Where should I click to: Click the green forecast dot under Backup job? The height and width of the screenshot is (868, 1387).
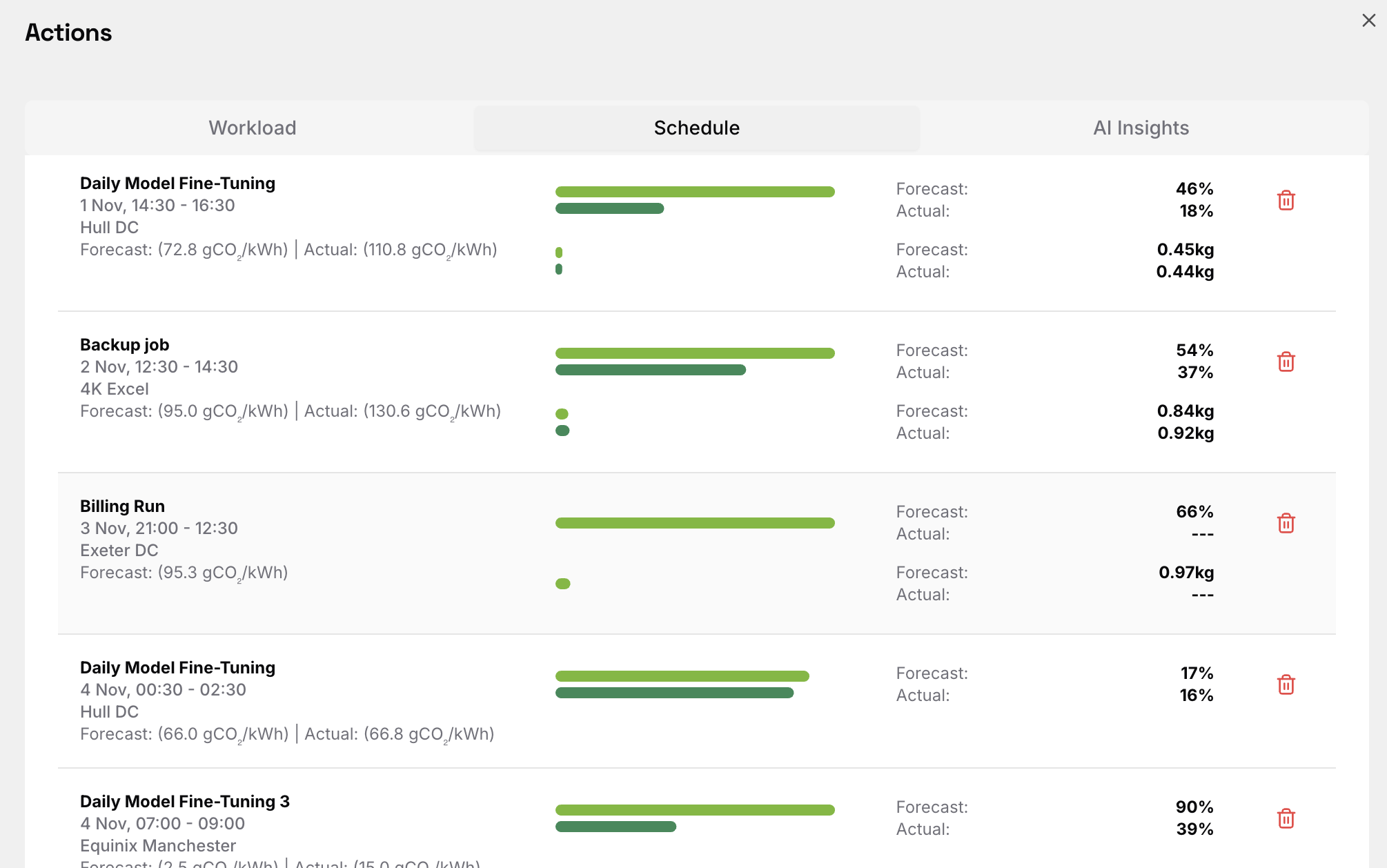[562, 413]
